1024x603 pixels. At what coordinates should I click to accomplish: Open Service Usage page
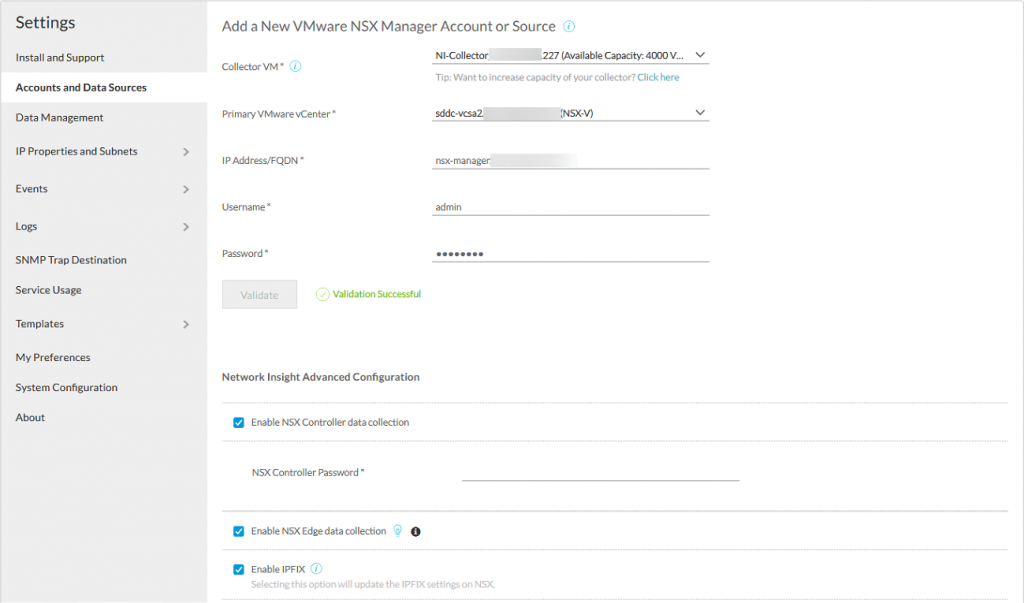48,290
